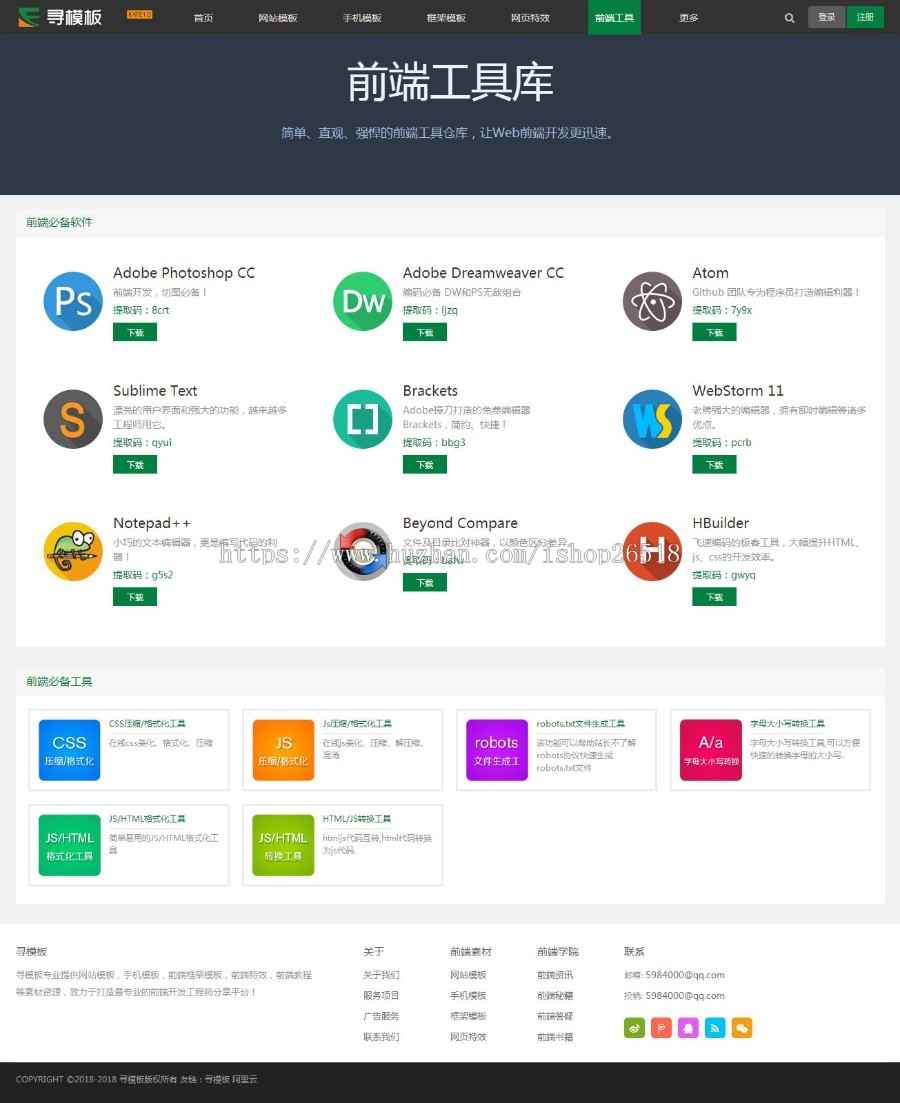Open the Js压缩/格式化工具 title link
900x1103 pixels.
(357, 724)
